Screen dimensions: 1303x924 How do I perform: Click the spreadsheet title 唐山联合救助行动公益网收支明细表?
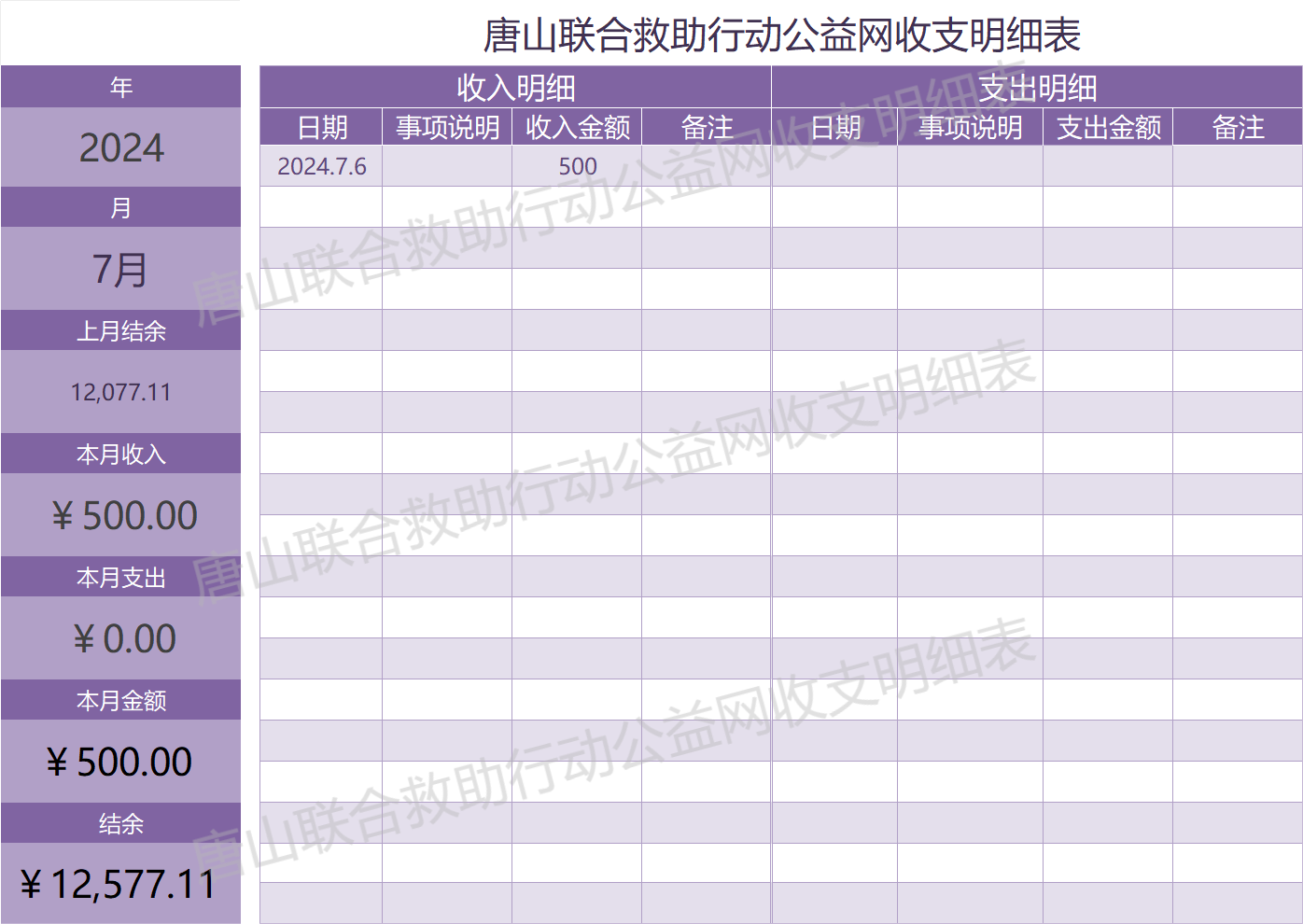781,35
